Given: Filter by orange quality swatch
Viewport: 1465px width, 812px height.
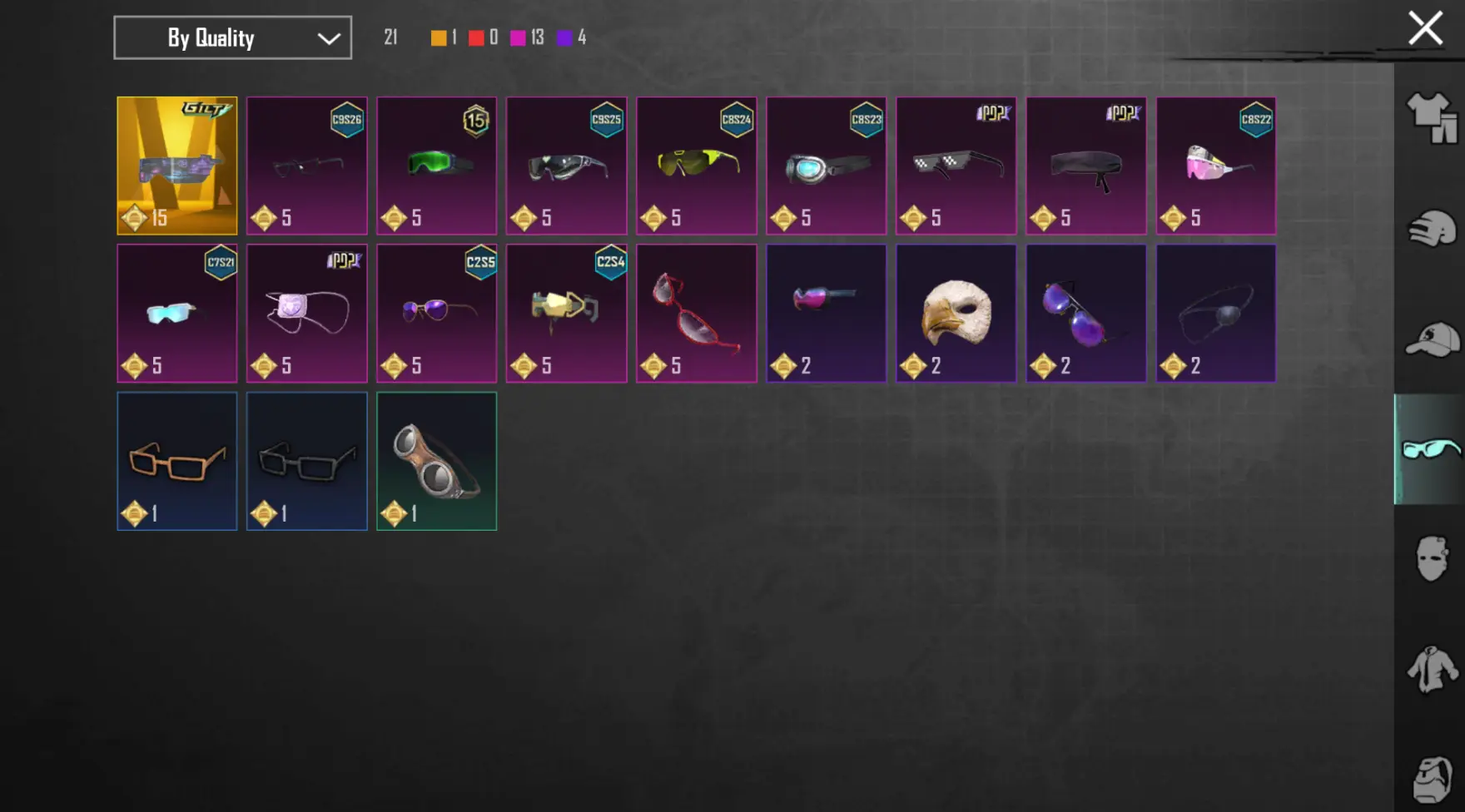Looking at the screenshot, I should [439, 37].
